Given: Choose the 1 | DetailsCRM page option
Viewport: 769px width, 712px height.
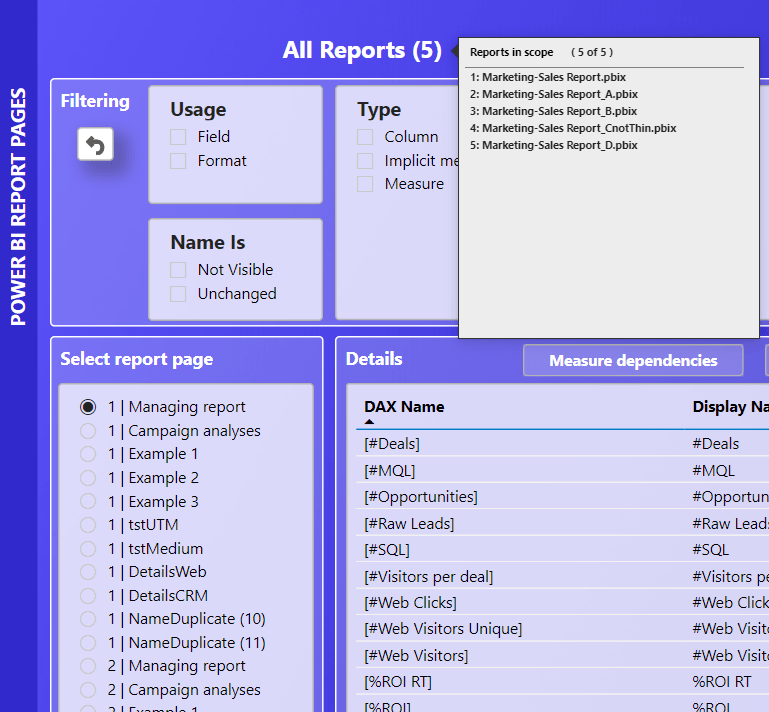Looking at the screenshot, I should pyautogui.click(x=89, y=596).
